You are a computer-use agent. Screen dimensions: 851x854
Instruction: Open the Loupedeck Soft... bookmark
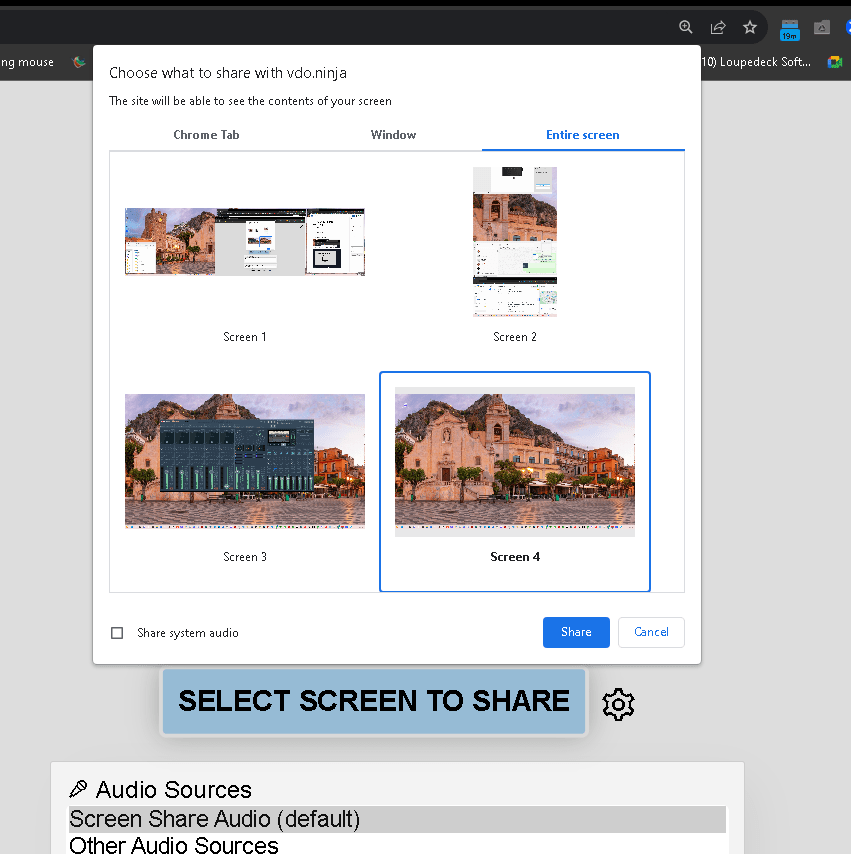click(x=756, y=62)
